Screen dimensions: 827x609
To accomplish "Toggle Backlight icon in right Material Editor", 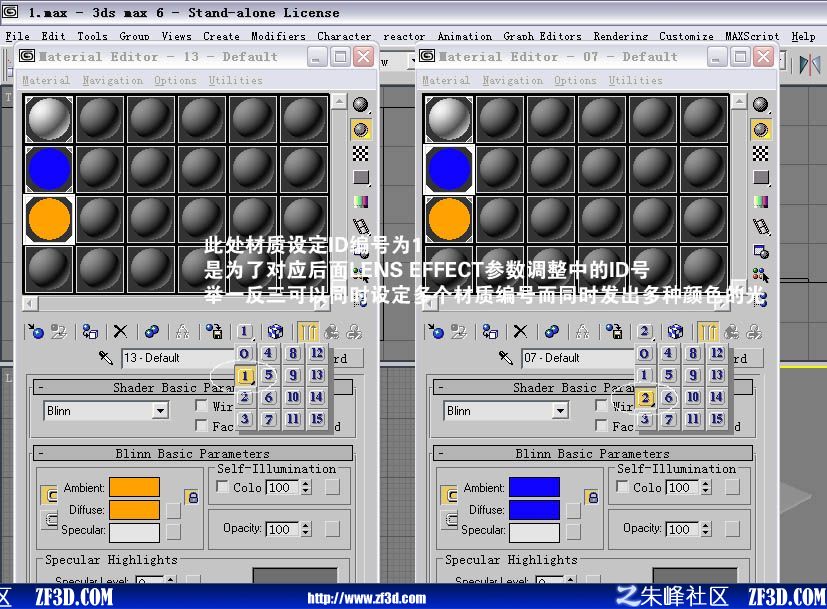I will 761,130.
